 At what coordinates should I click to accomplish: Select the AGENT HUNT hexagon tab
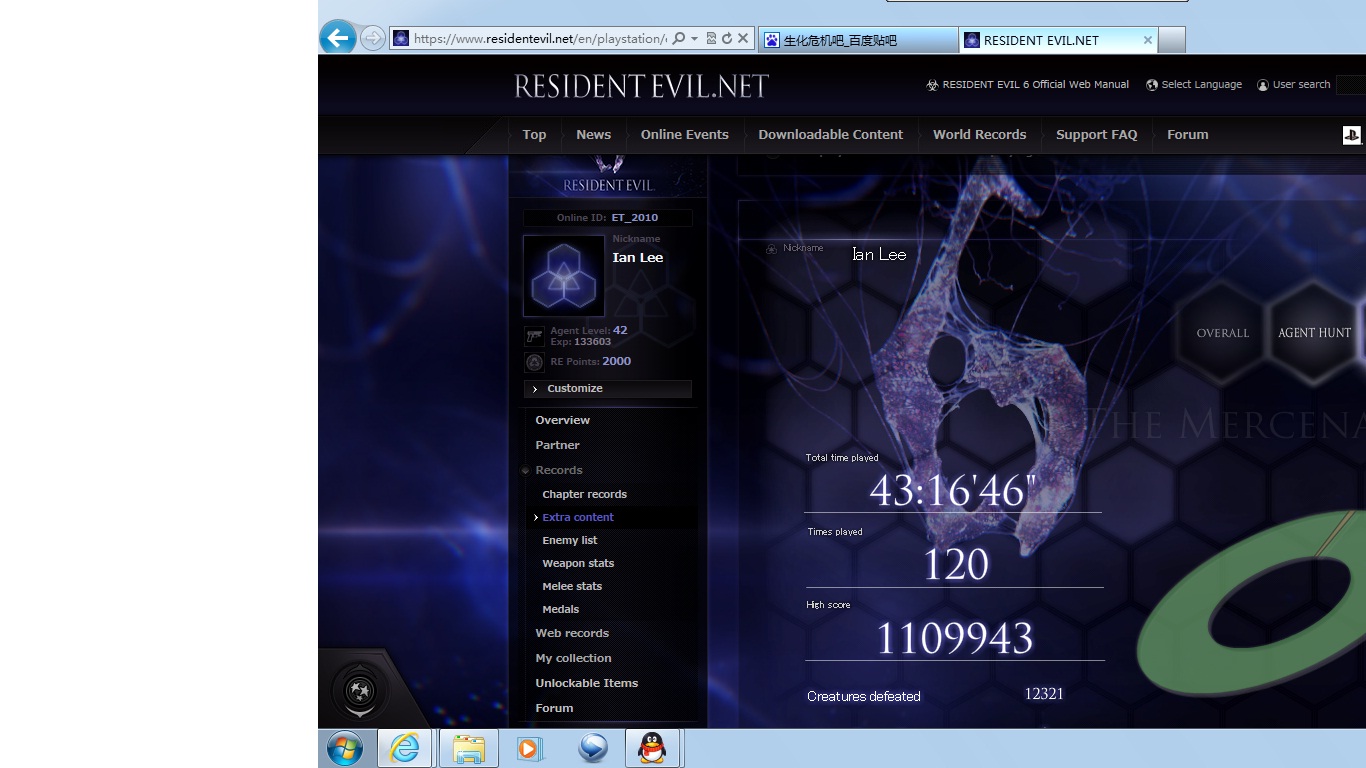click(1314, 333)
